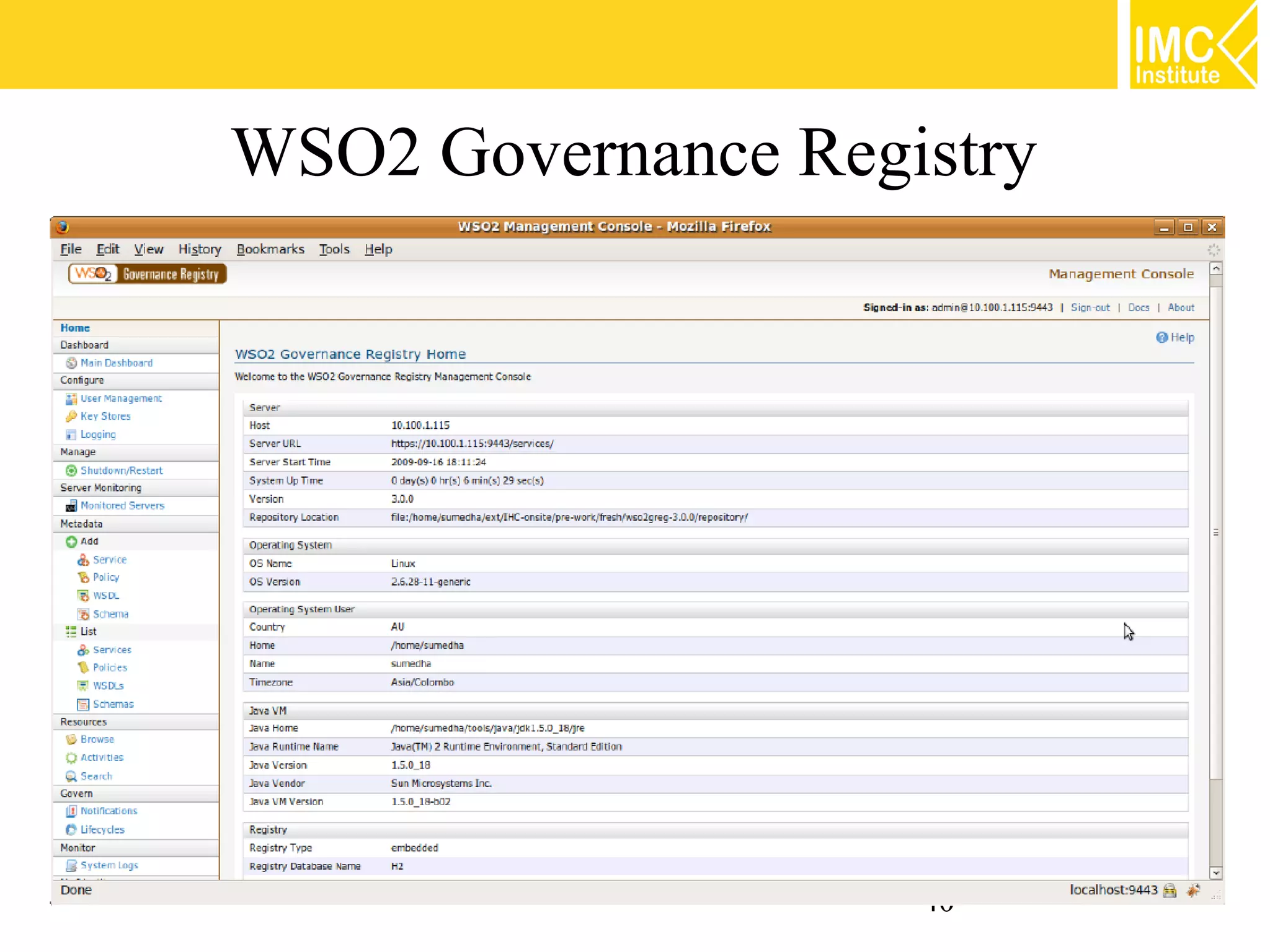The width and height of the screenshot is (1270, 952).
Task: Click the WSDLs list icon
Action: tap(83, 685)
